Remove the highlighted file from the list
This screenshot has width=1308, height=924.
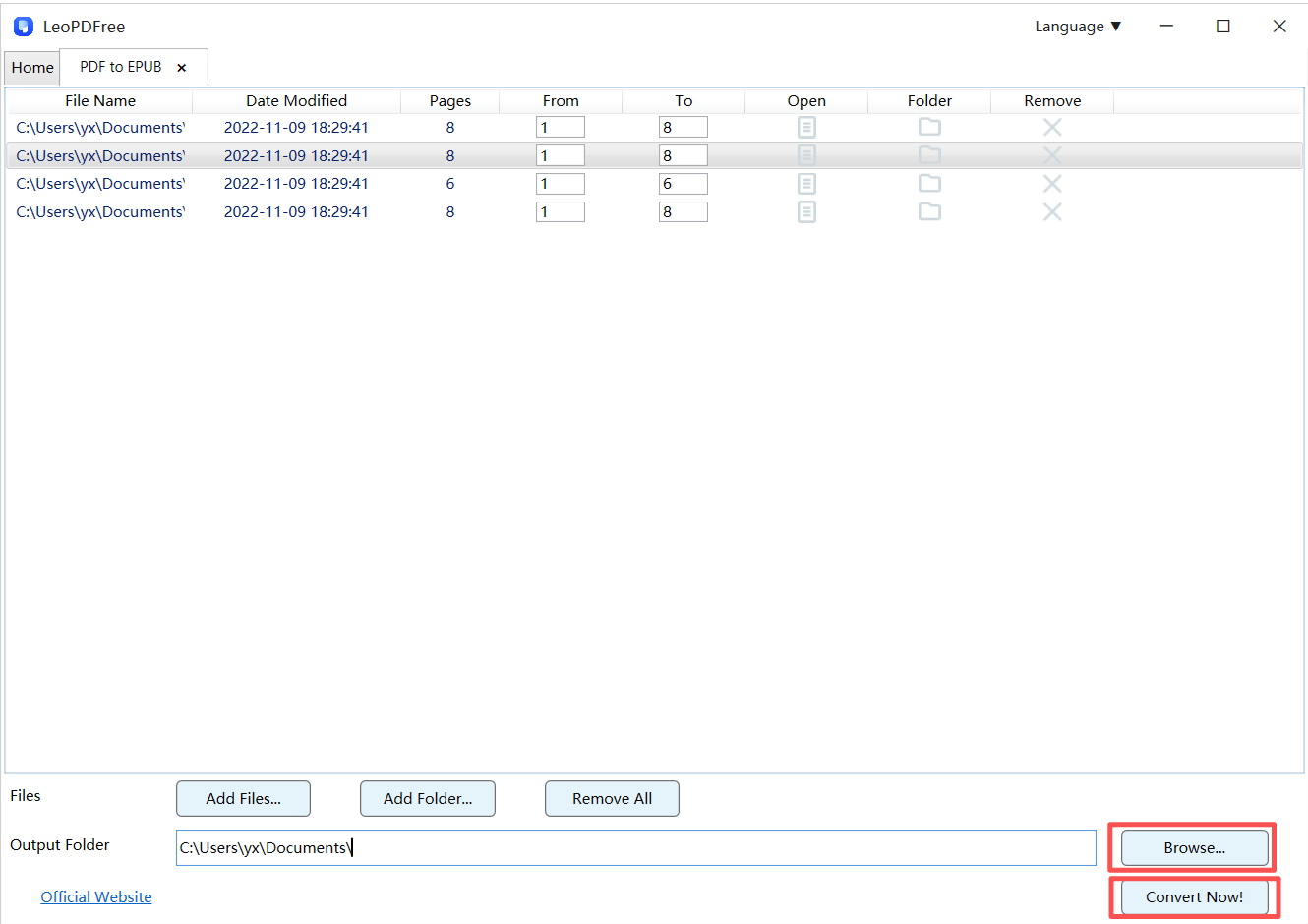(1052, 155)
